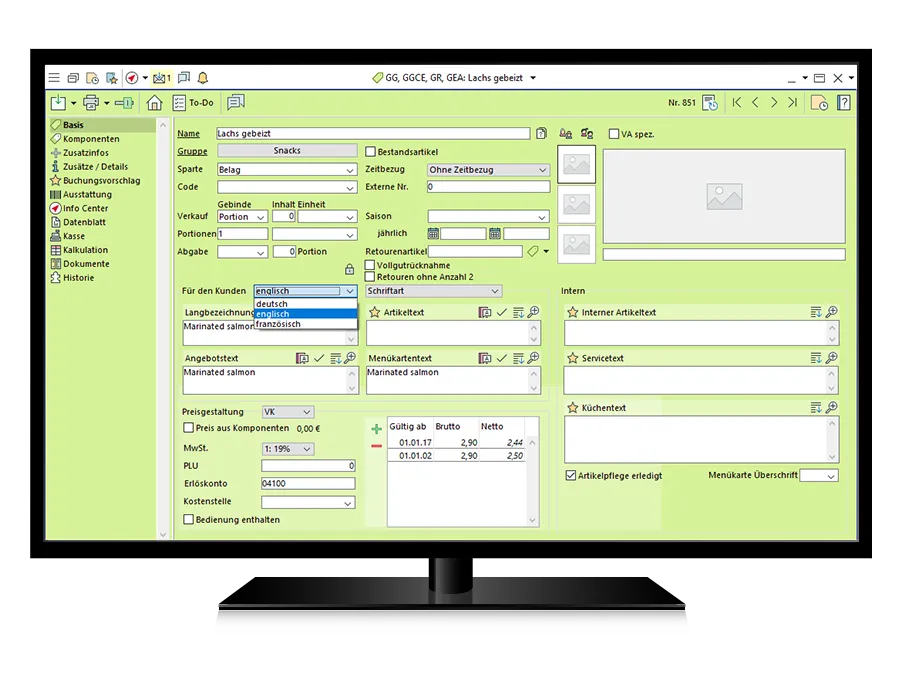Click the home icon in the toolbar
Screen dimensions: 900x675
(x=154, y=102)
